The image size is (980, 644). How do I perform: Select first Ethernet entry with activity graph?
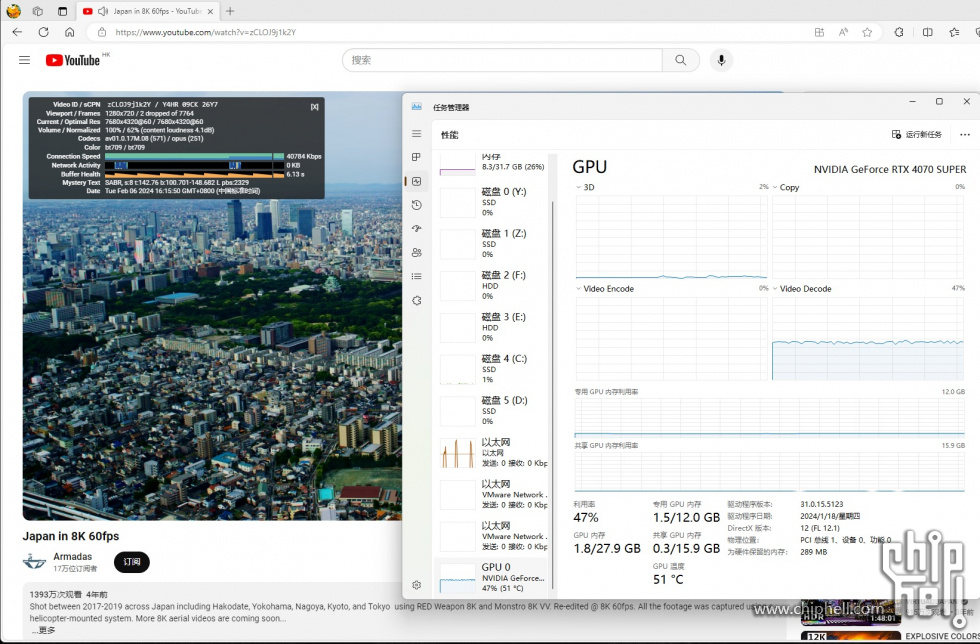492,453
